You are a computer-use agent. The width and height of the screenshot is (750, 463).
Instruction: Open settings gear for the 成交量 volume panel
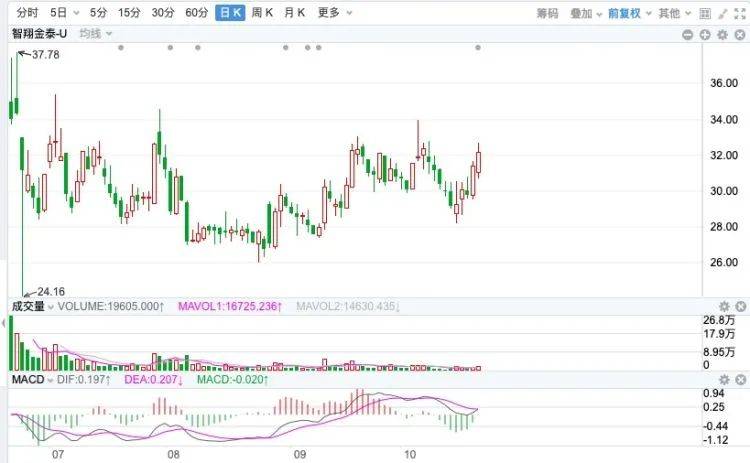pyautogui.click(x=723, y=305)
